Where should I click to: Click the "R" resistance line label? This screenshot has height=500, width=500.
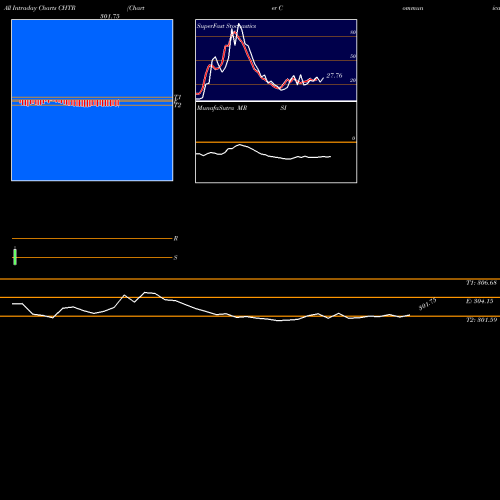click(176, 239)
